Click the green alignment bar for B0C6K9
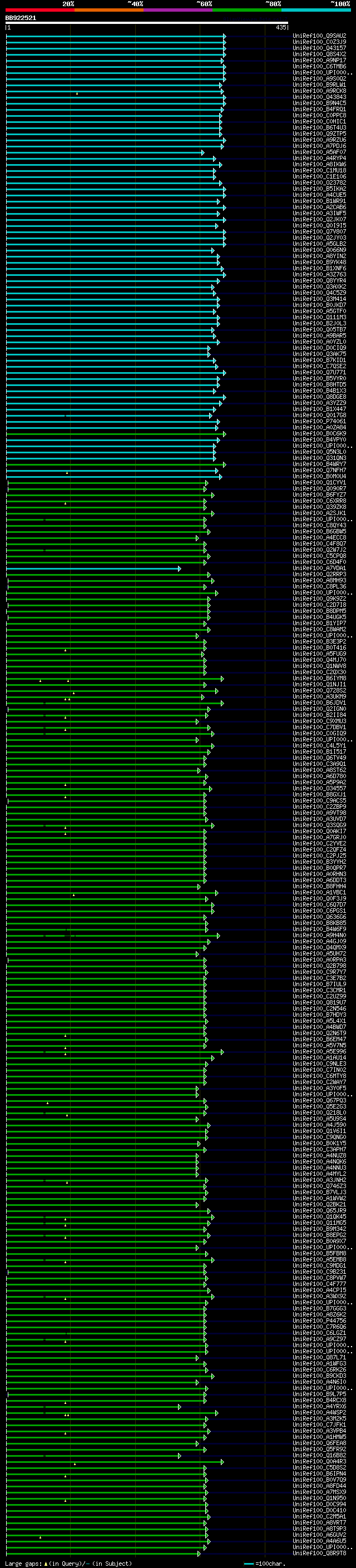This screenshot has height=1568, width=356. [116, 434]
